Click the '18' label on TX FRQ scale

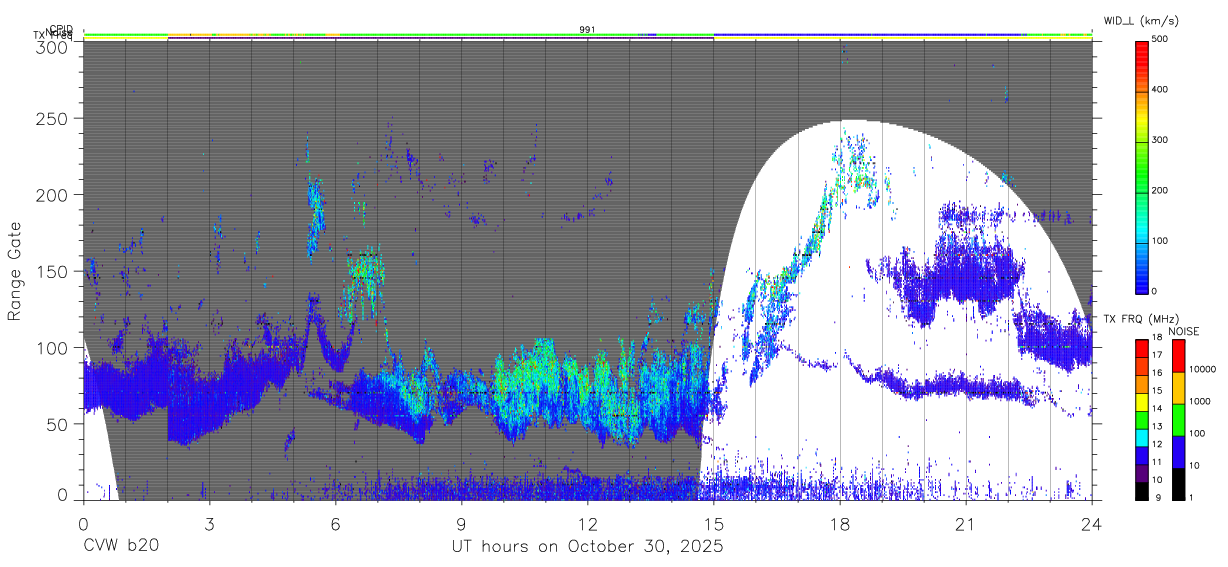(1157, 338)
